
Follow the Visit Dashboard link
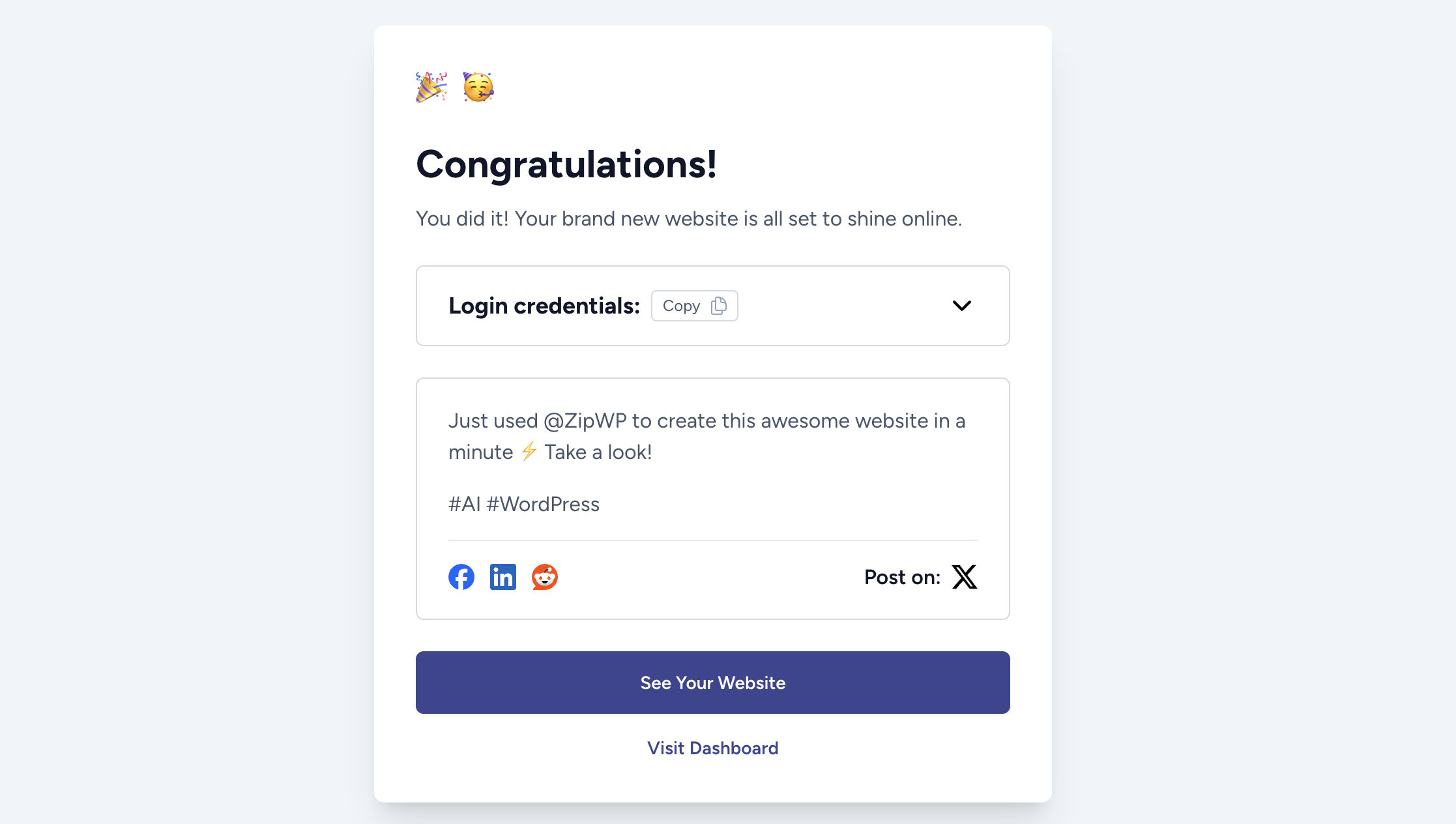(x=713, y=748)
